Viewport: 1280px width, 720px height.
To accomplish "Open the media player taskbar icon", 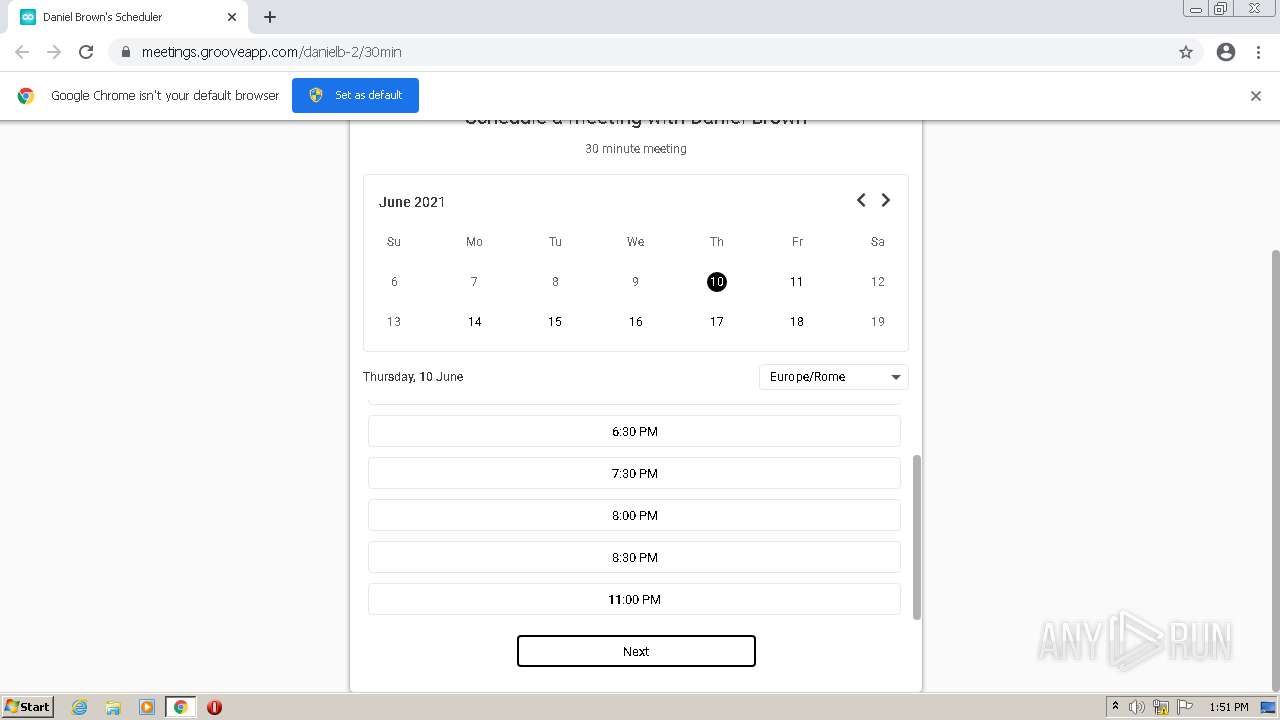I will [x=146, y=707].
